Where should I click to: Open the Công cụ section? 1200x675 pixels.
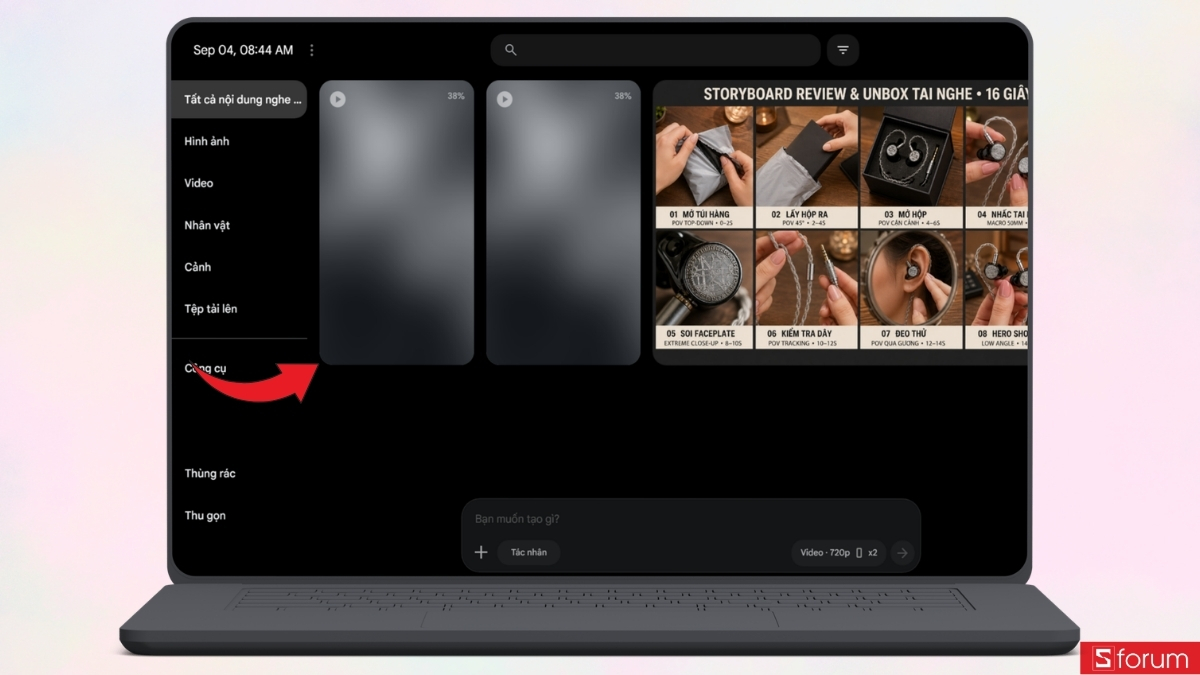pos(206,368)
